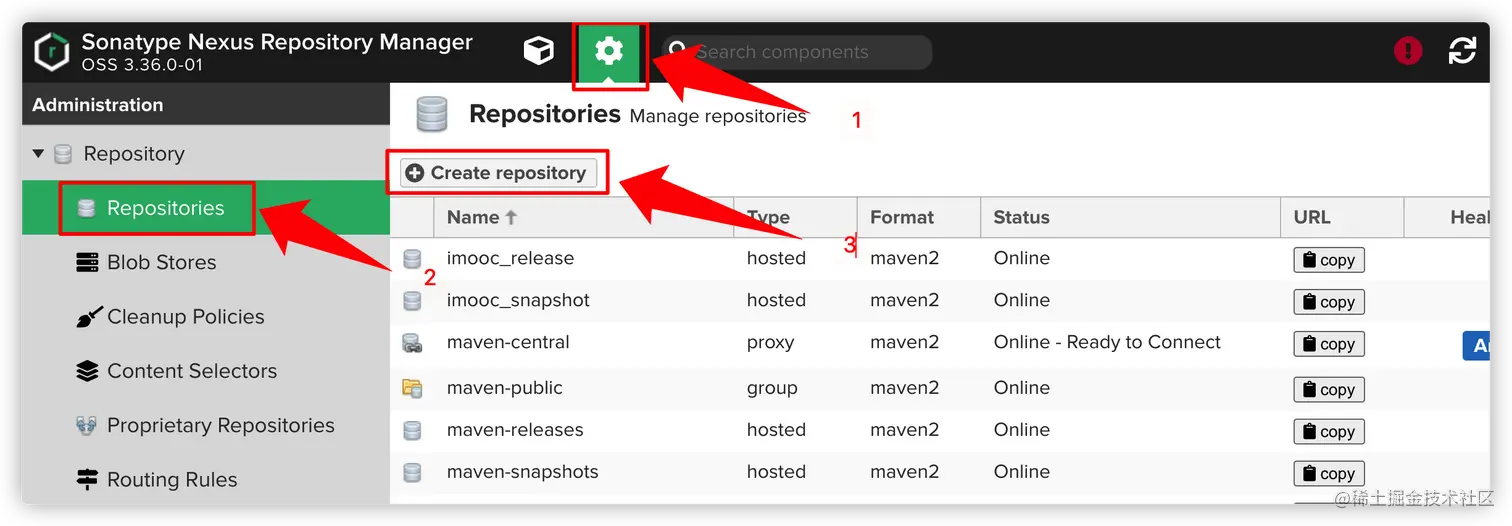The image size is (1512, 526).
Task: Click the Repository folder icon in sidebar
Action: click(63, 154)
